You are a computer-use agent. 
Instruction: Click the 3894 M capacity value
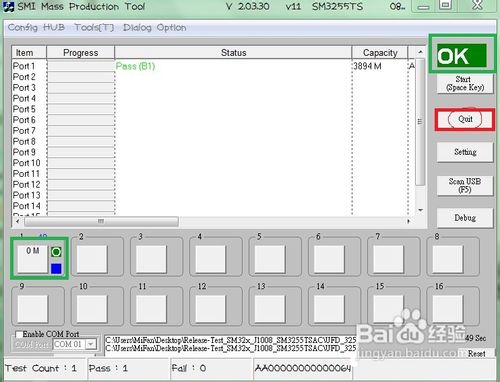coord(367,66)
